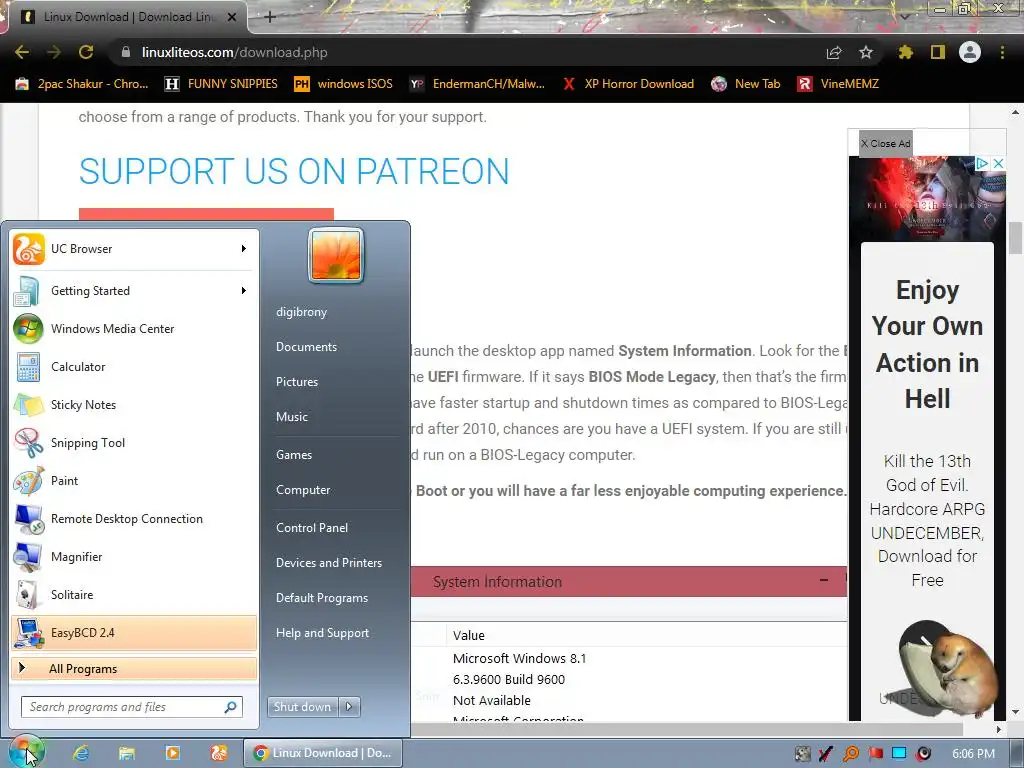Open the digibrony user folder
The width and height of the screenshot is (1024, 768).
point(301,312)
